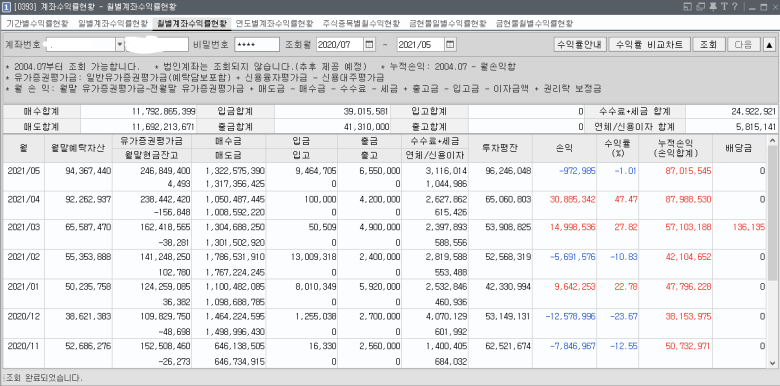
Task: Focus the 비밀번호 password field
Action: pyautogui.click(x=257, y=45)
